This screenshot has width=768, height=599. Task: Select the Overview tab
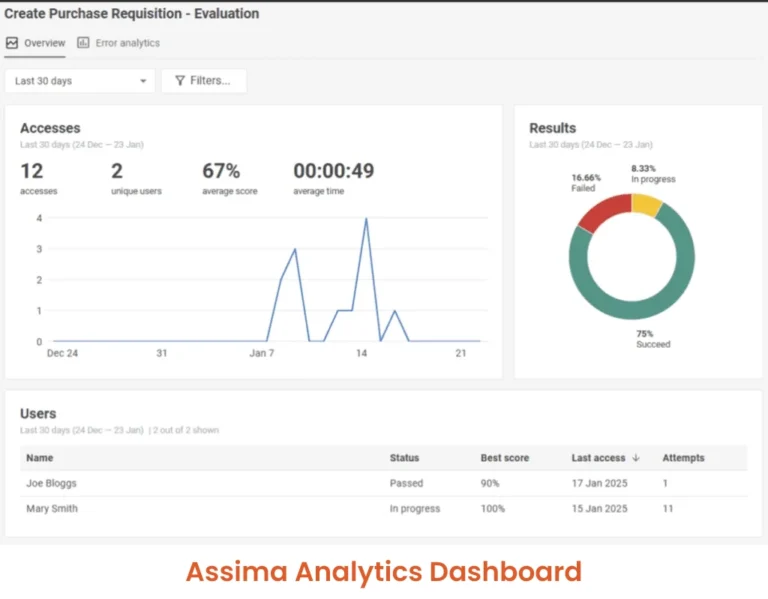click(x=44, y=43)
